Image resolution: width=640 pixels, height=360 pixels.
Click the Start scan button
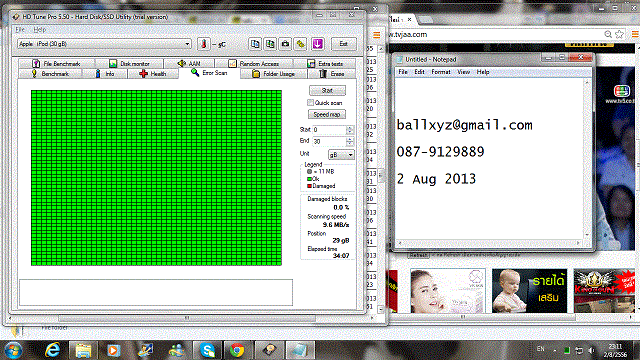tap(327, 90)
